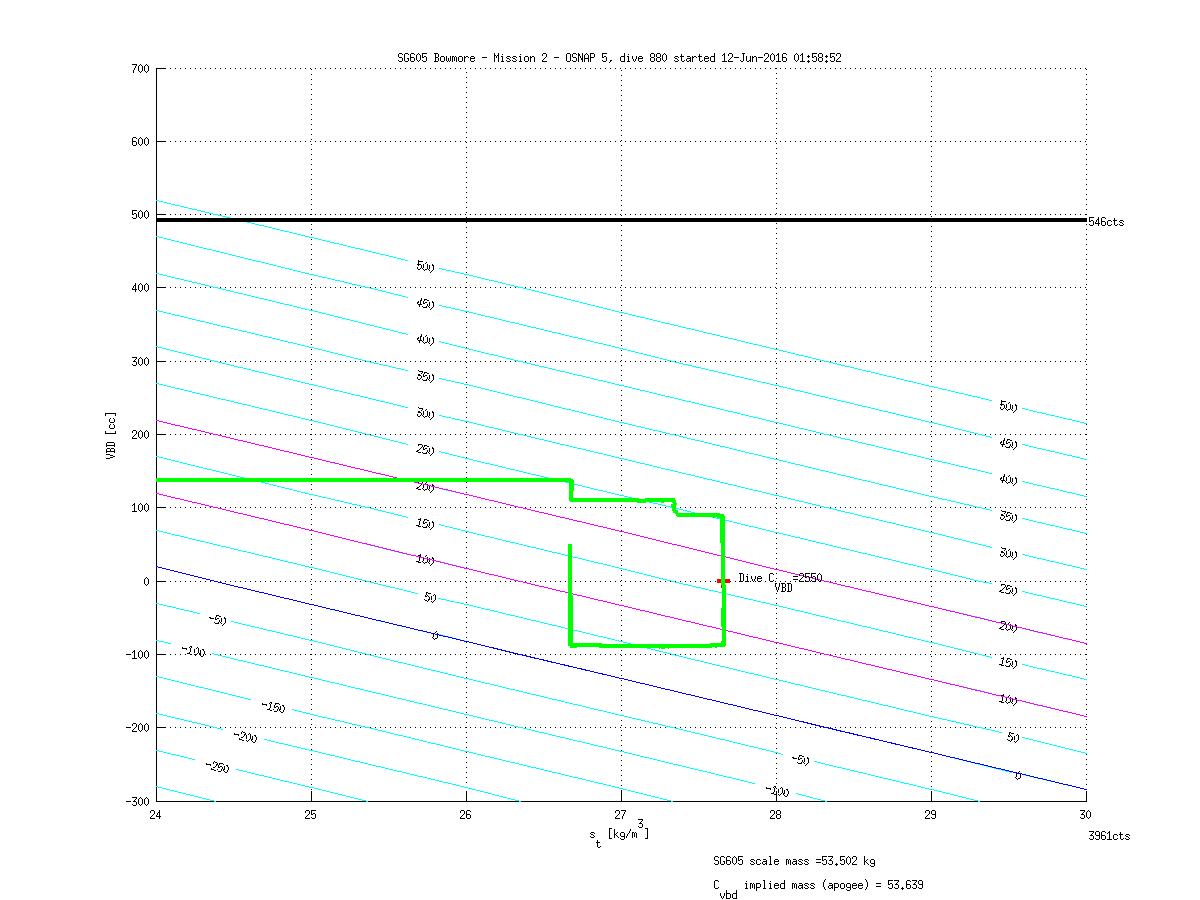Image resolution: width=1200 pixels, height=900 pixels.
Task: Click the contour label 0 on the blue line near s_t 26
Action: (x=435, y=636)
